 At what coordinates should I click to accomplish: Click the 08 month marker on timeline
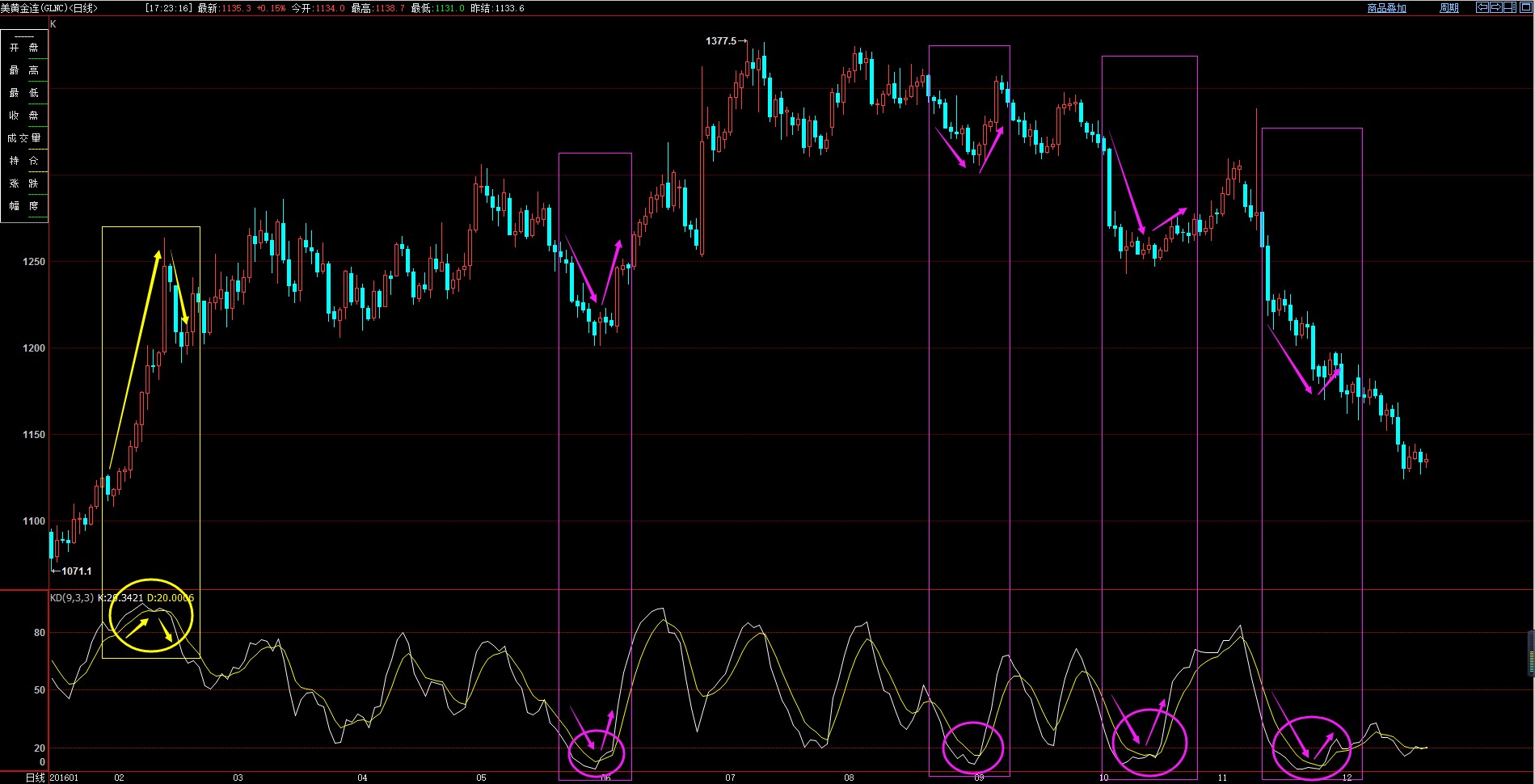[x=849, y=778]
